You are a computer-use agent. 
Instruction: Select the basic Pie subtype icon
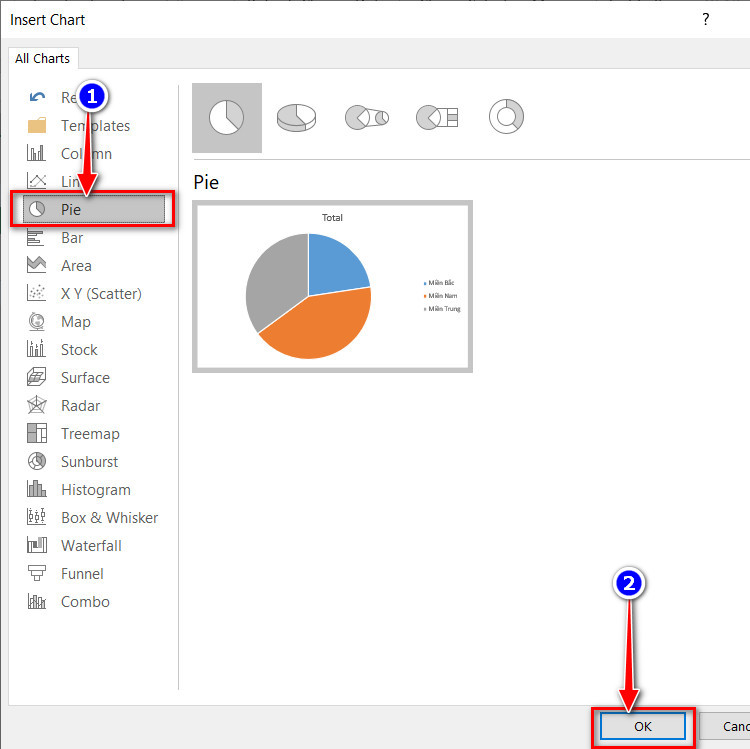(x=227, y=118)
